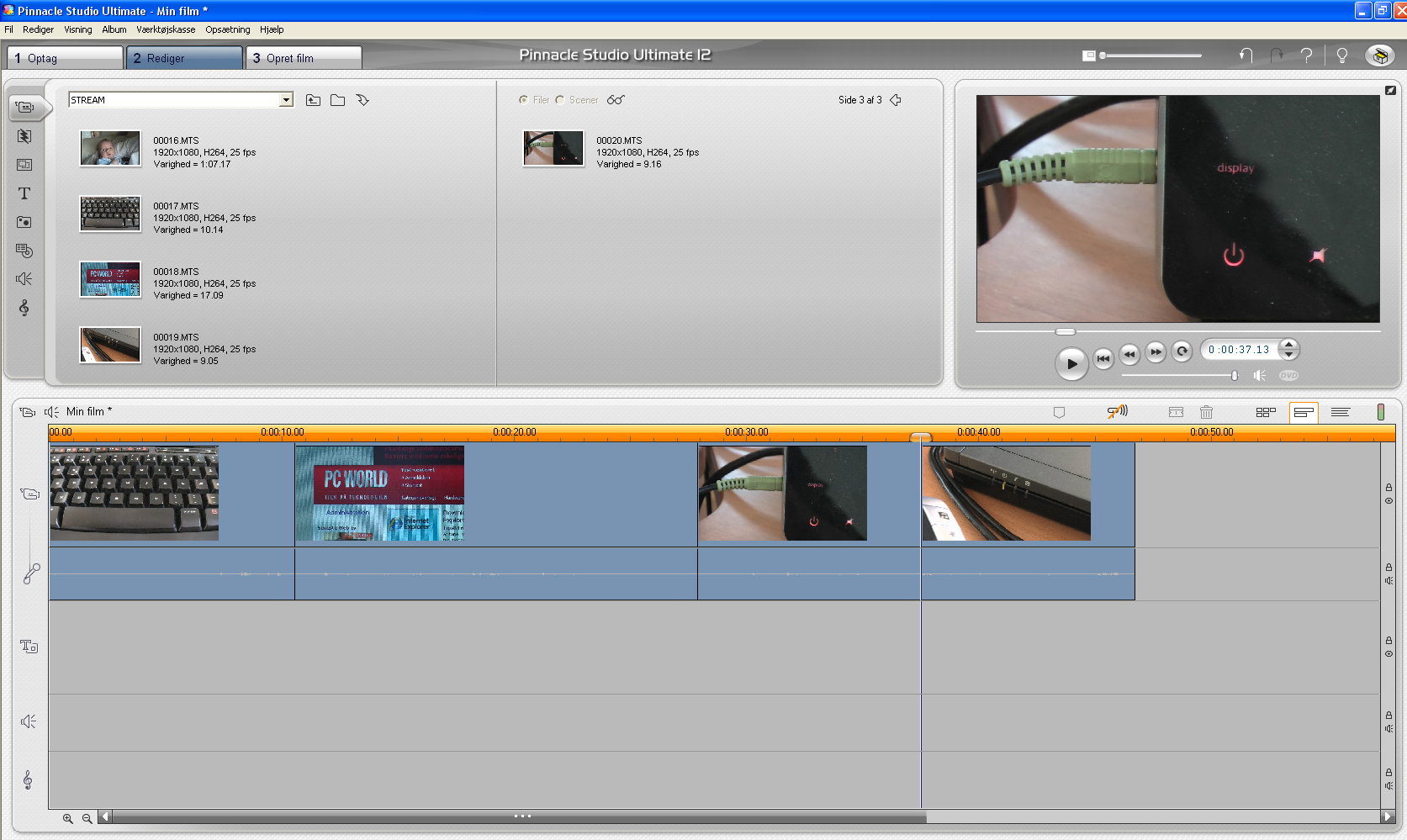Click the razor blade split clip tool
Image resolution: width=1407 pixels, height=840 pixels.
tap(1176, 412)
